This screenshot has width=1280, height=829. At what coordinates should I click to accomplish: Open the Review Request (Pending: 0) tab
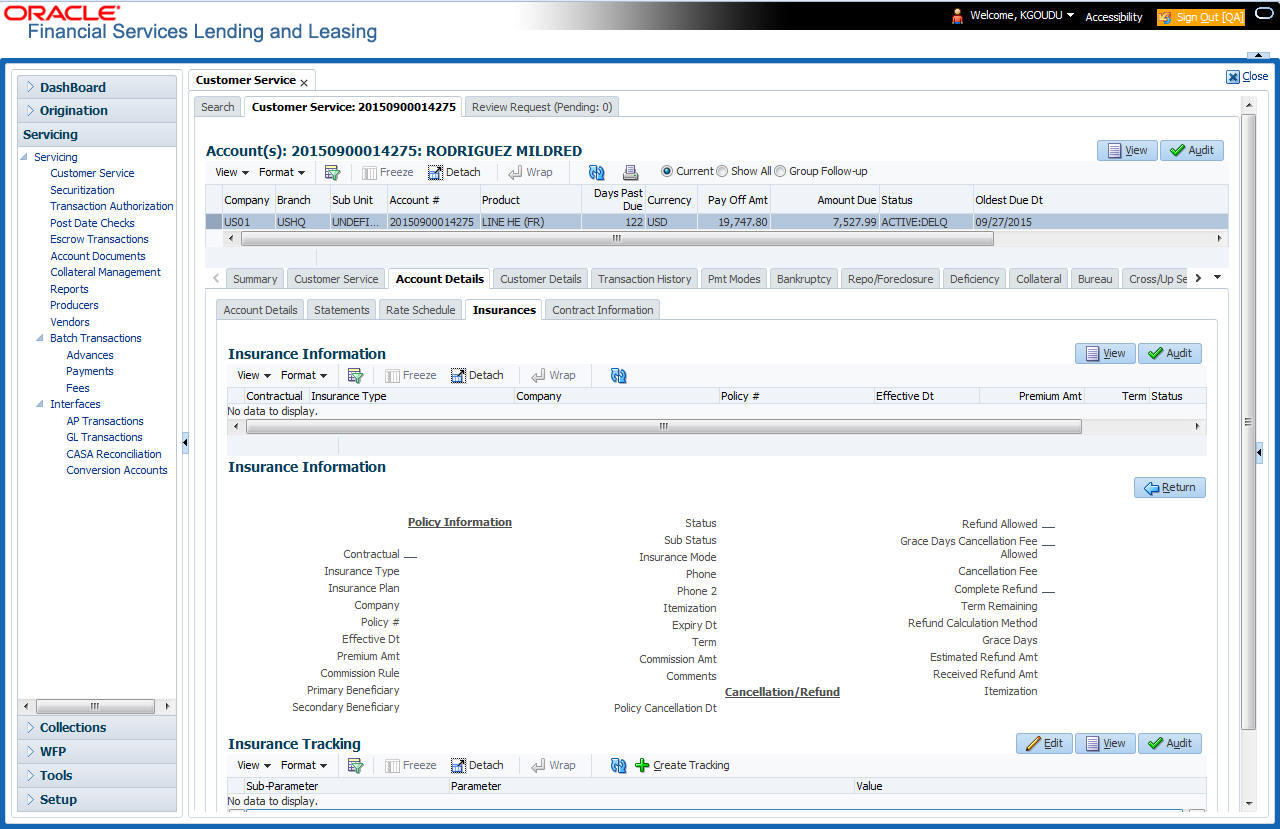coord(542,107)
